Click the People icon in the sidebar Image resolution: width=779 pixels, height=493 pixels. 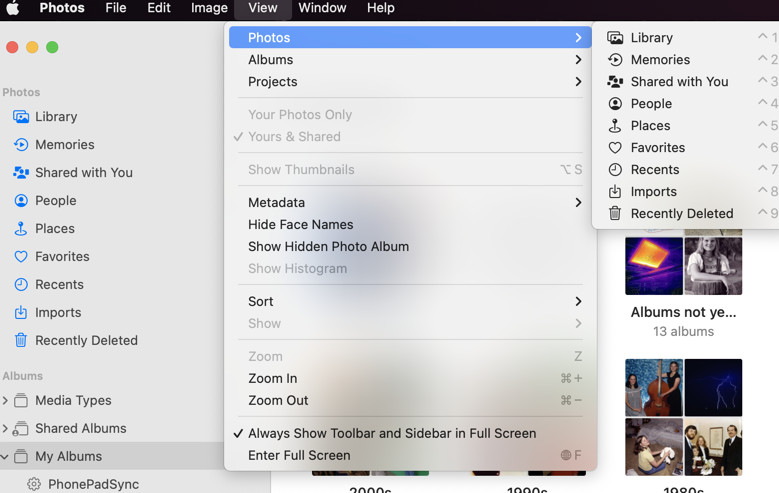21,200
